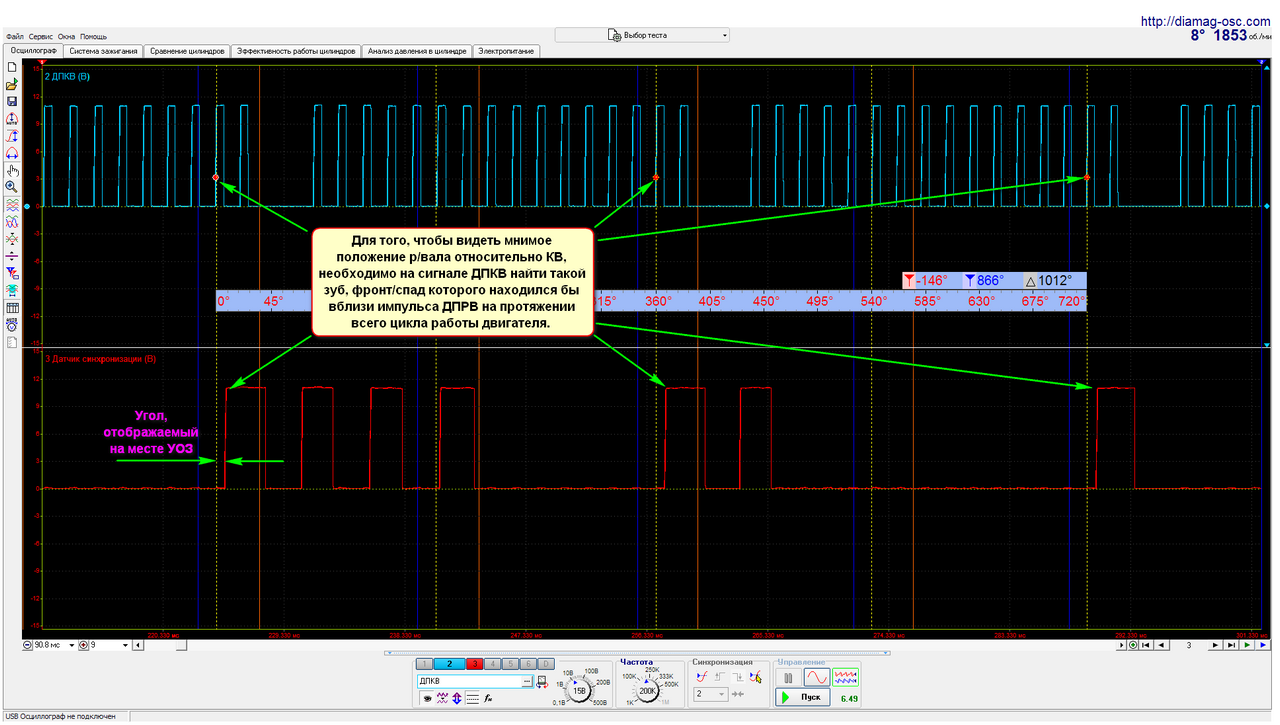Switch to Анализ давления в цилиндре tab

[416, 50]
